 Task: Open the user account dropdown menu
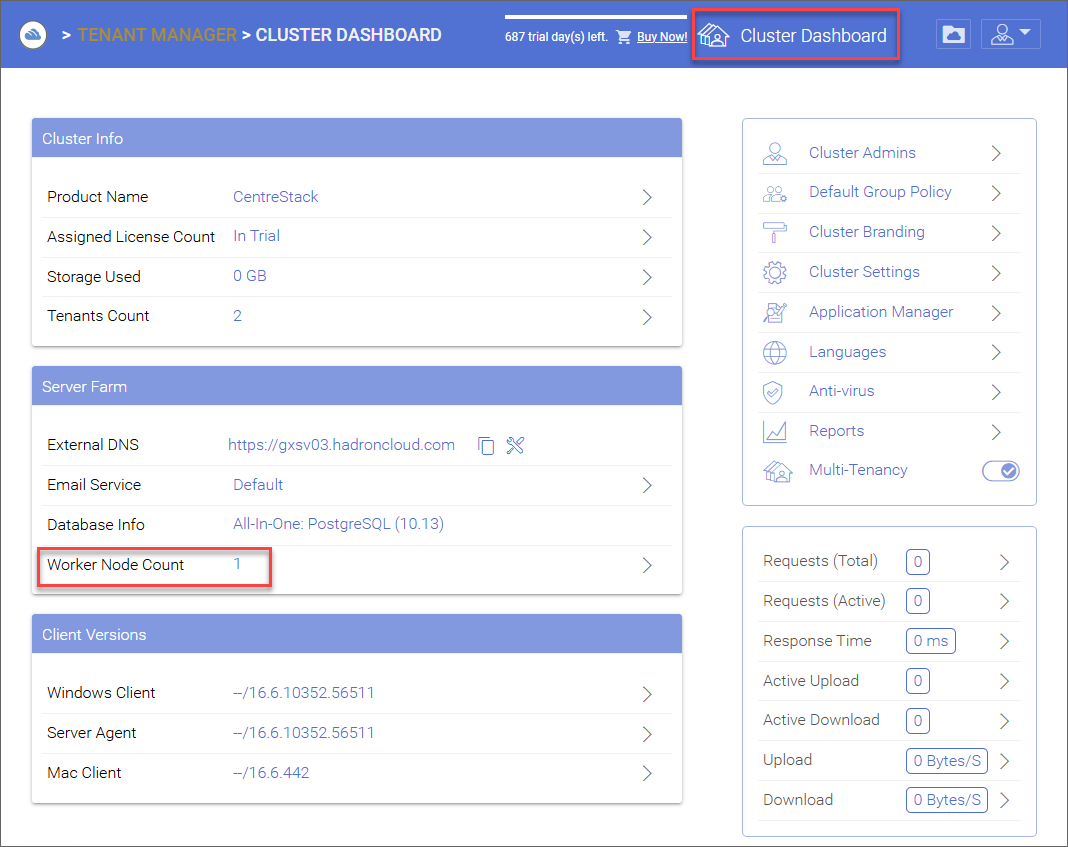point(1010,34)
